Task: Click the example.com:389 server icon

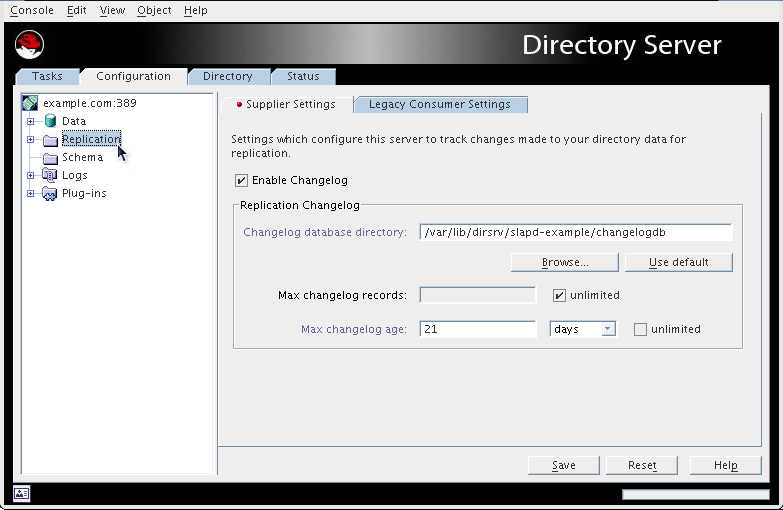Action: tap(30, 103)
